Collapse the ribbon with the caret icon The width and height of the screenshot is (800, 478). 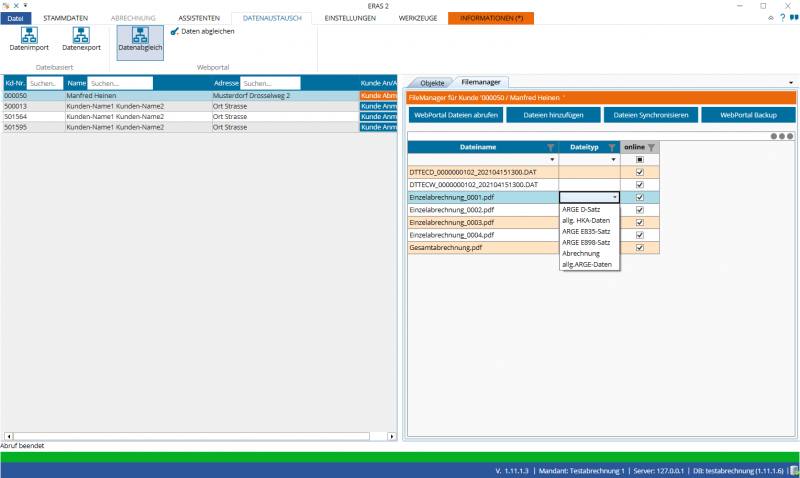click(770, 18)
